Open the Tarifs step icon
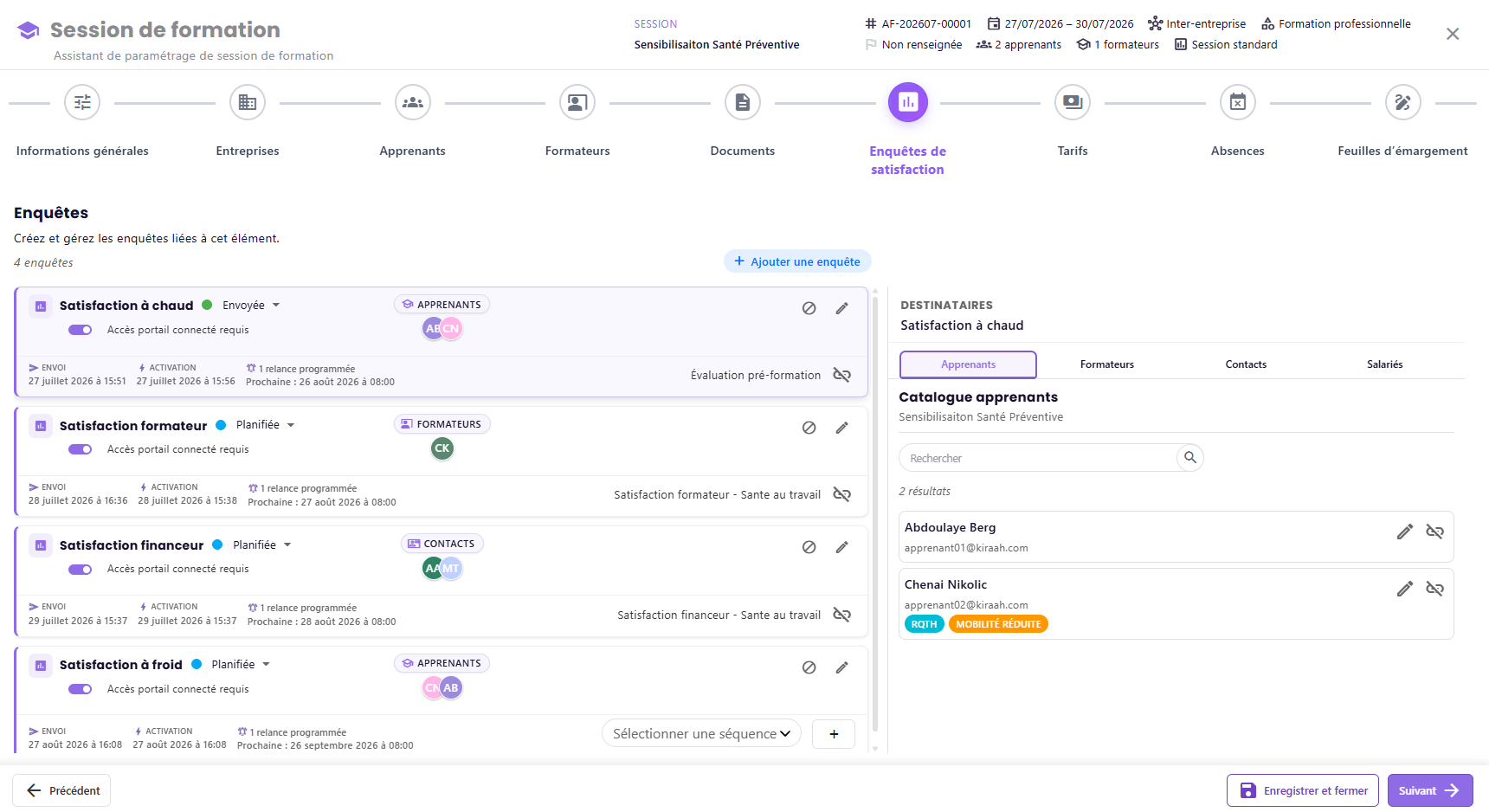 (1073, 103)
